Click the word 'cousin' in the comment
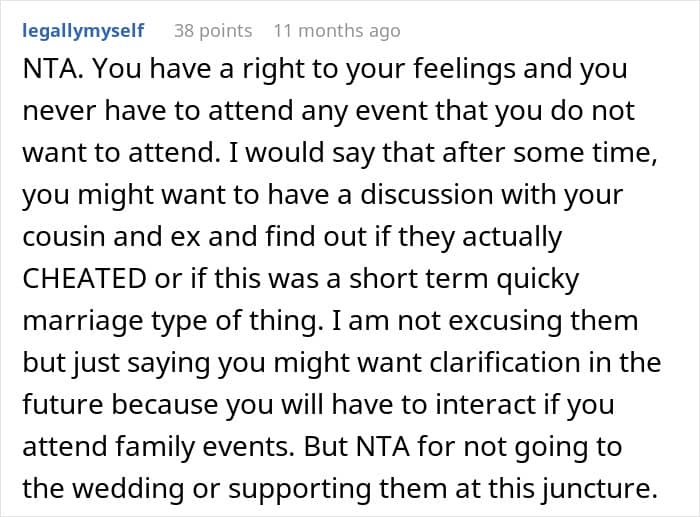Viewport: 700px width, 517px height. pyautogui.click(x=64, y=237)
